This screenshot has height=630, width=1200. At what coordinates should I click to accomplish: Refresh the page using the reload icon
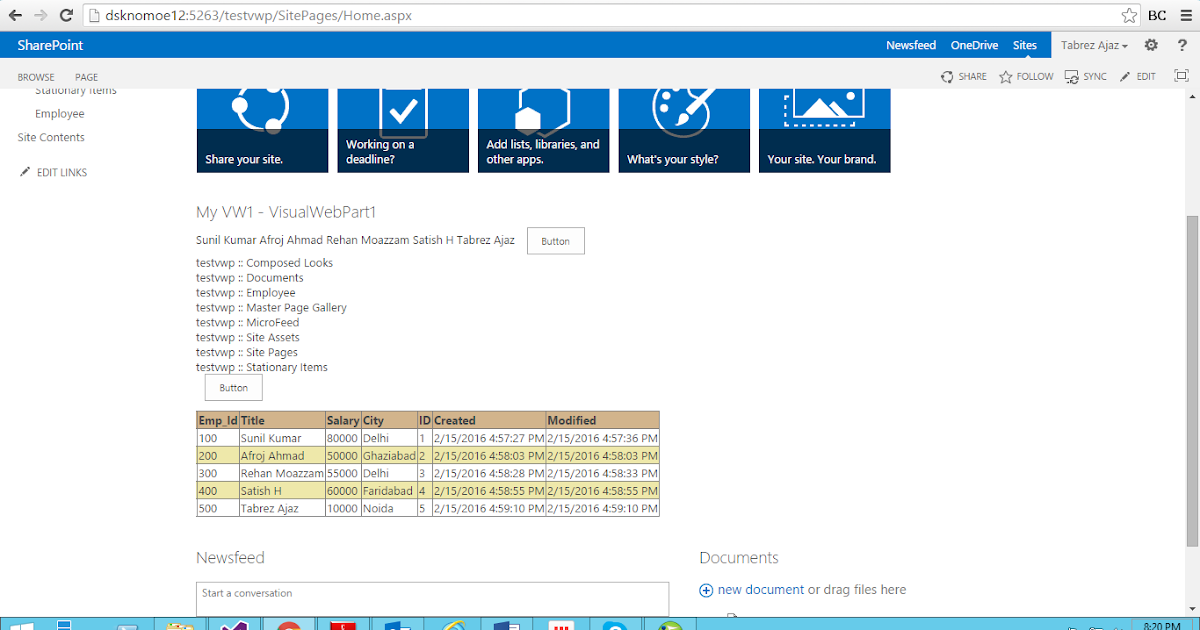[66, 15]
